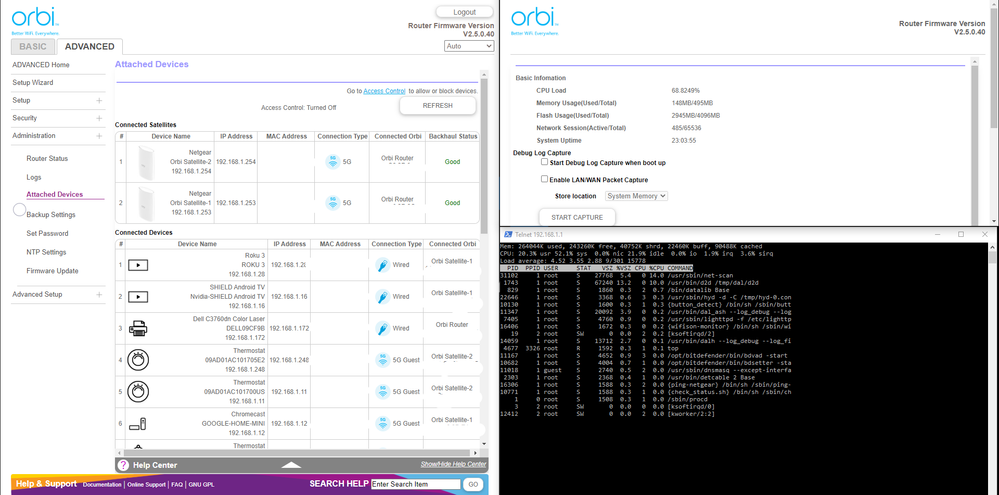Open Set Password page

tap(47, 233)
